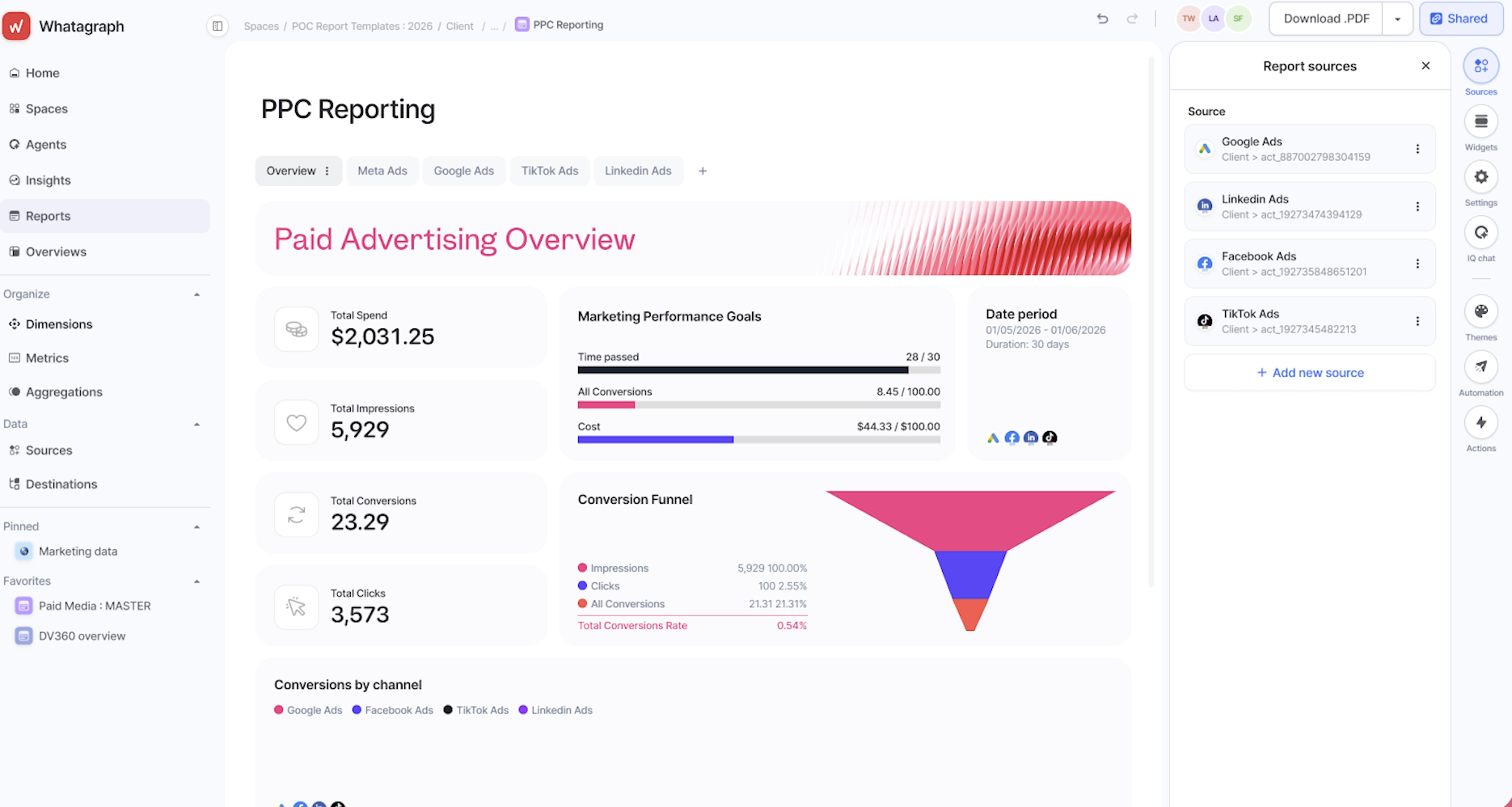Click the Google Ads source logo icon
Image resolution: width=1512 pixels, height=807 pixels.
tap(1205, 149)
